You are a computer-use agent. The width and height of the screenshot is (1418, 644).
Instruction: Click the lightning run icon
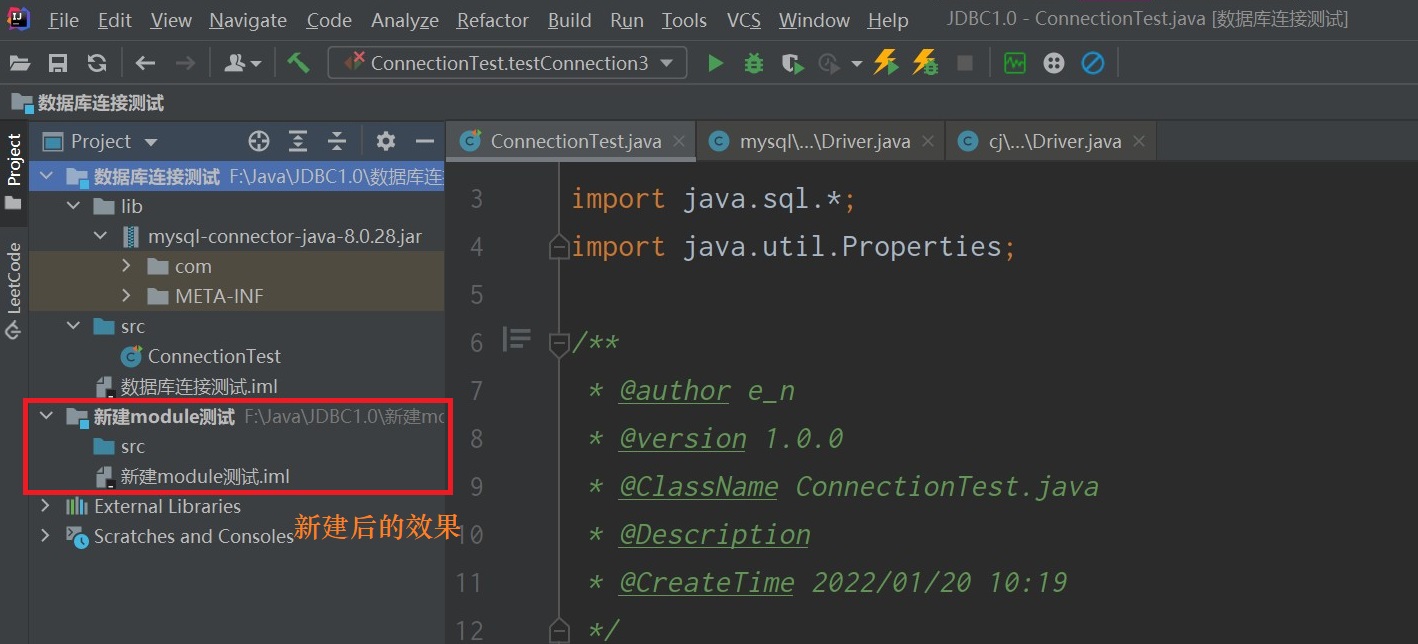coord(885,63)
